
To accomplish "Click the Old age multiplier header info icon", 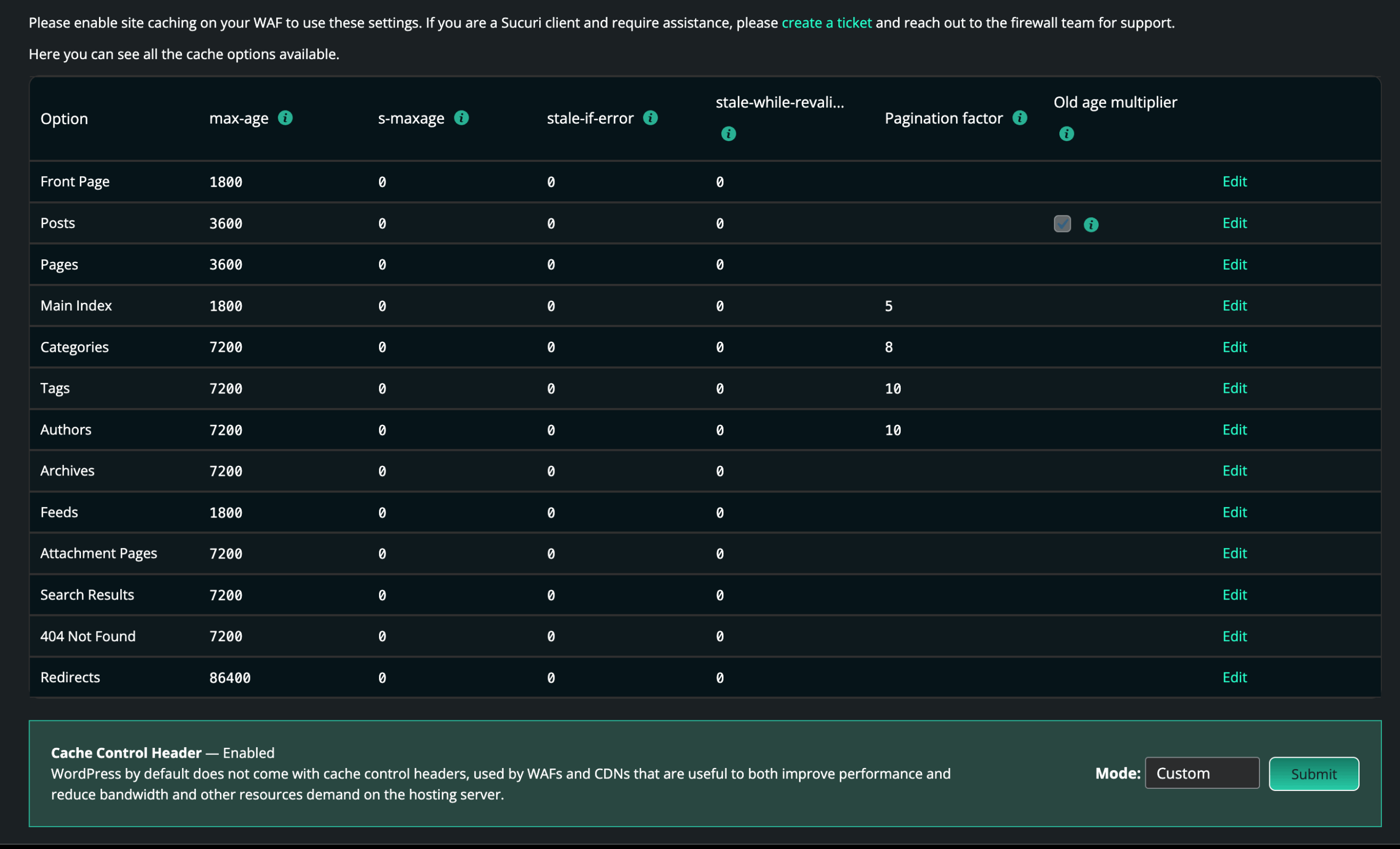I will (1066, 133).
